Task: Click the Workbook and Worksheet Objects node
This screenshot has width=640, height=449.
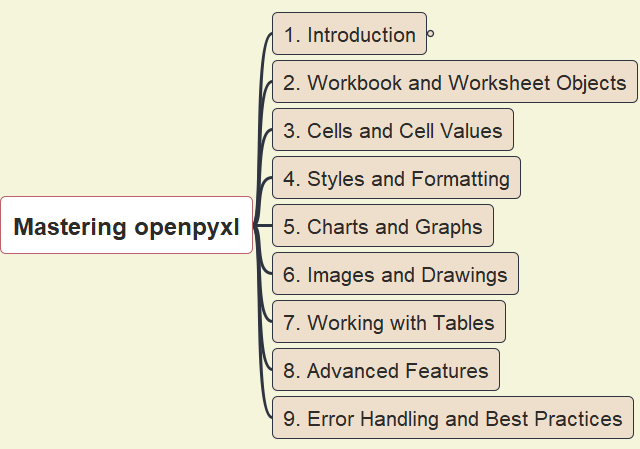Action: [x=454, y=82]
